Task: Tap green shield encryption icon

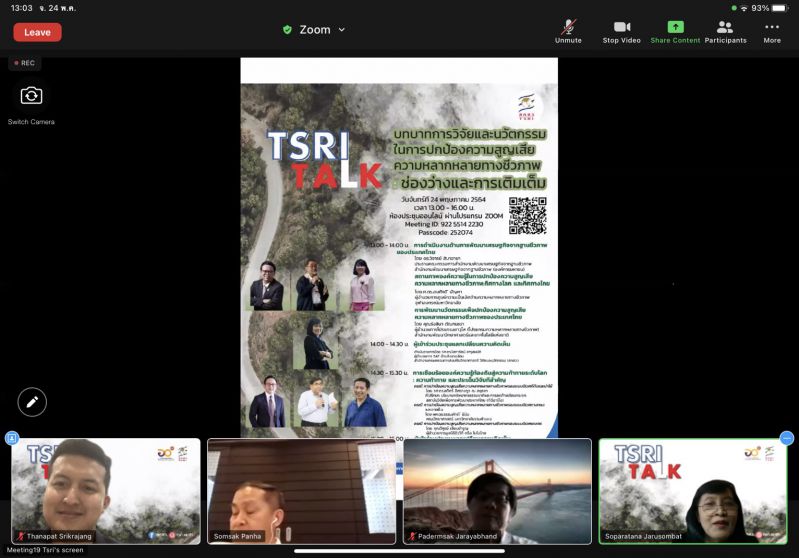Action: [x=287, y=30]
